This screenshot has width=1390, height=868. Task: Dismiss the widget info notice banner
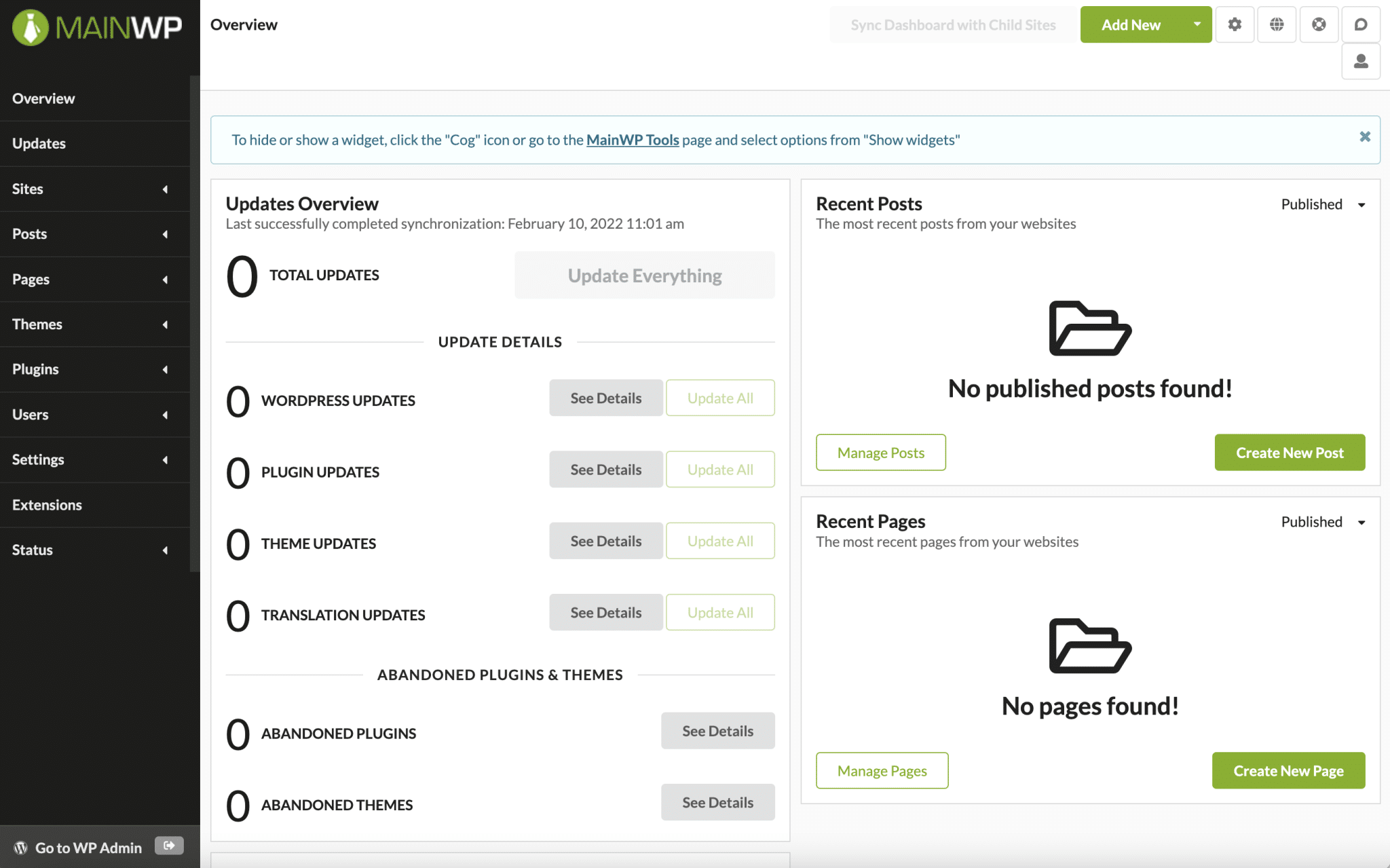click(1365, 136)
